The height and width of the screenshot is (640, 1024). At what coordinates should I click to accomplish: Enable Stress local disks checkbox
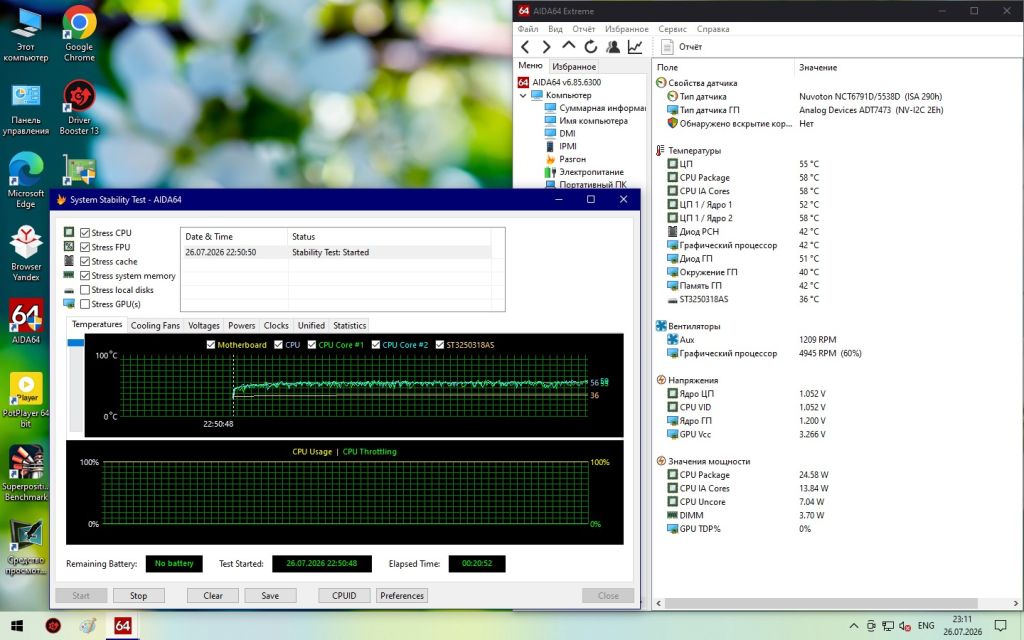pyautogui.click(x=85, y=289)
